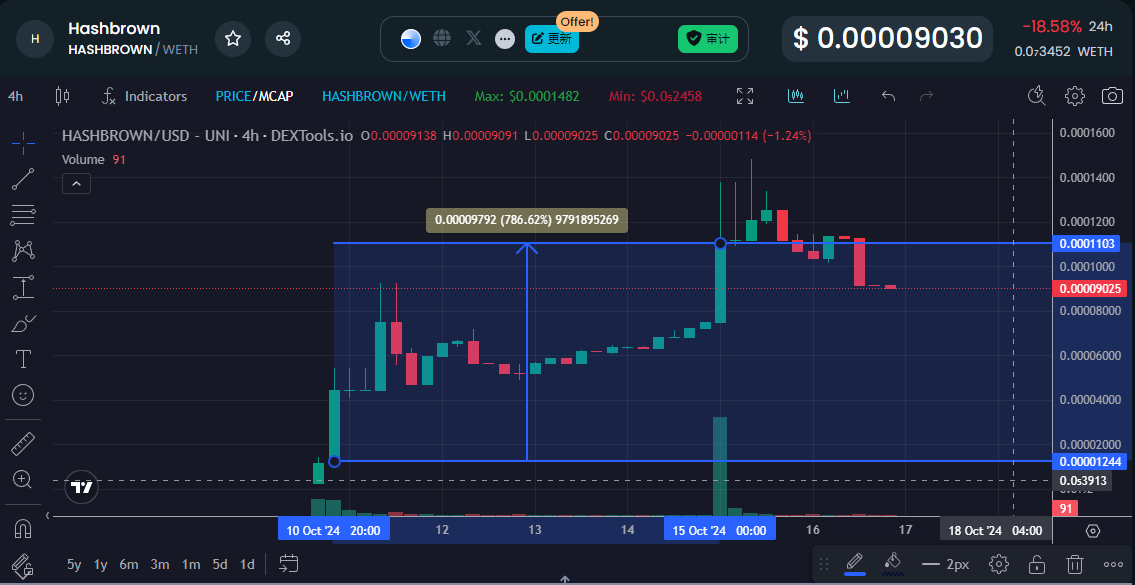1135x585 pixels.
Task: Select the brush drawing tool
Action: [23, 323]
